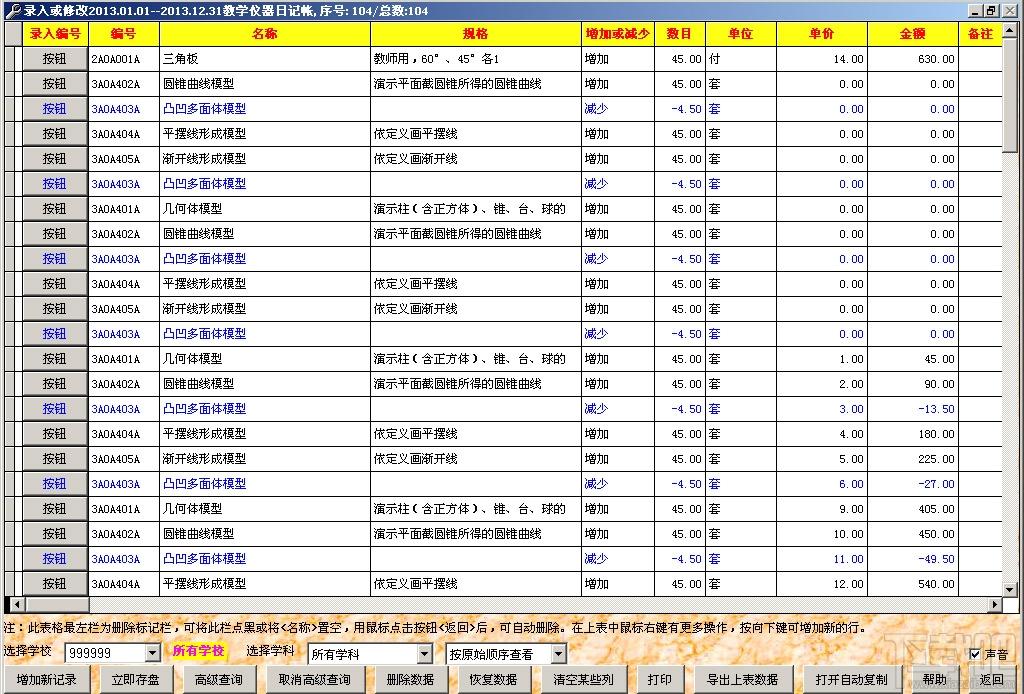Click the 增加或减少 column header
Image resolution: width=1024 pixels, height=694 pixels.
coord(617,34)
